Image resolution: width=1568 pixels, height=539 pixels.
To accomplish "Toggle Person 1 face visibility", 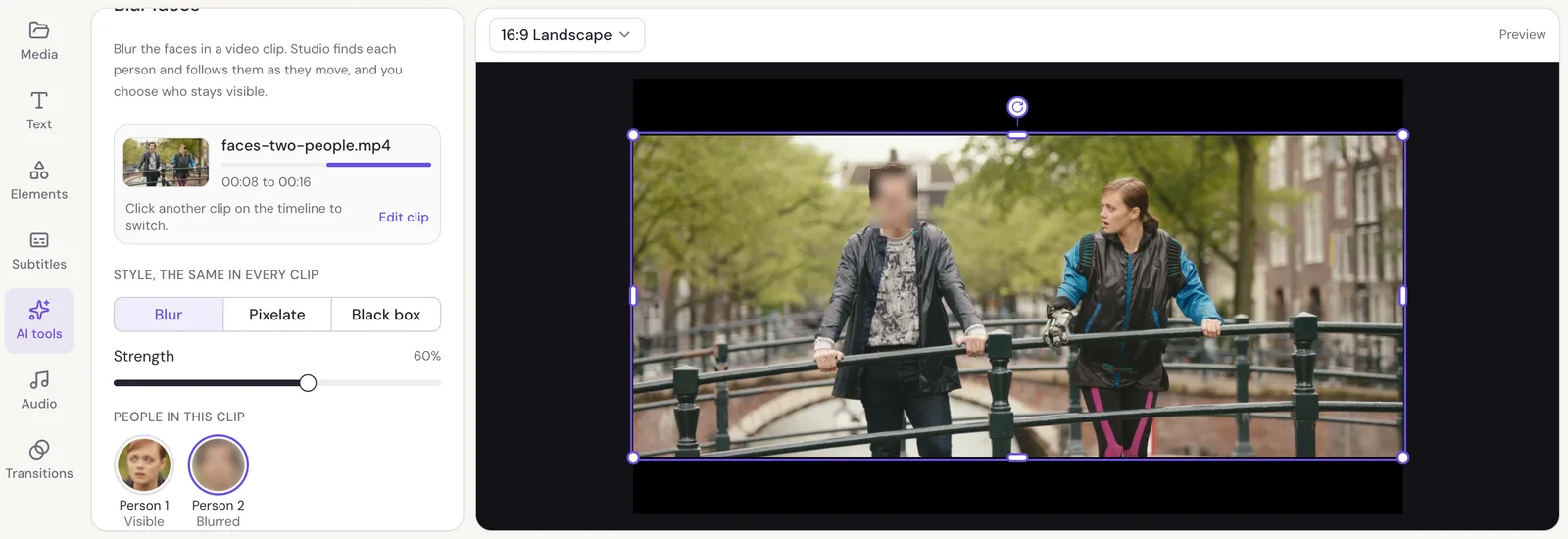I will point(144,465).
